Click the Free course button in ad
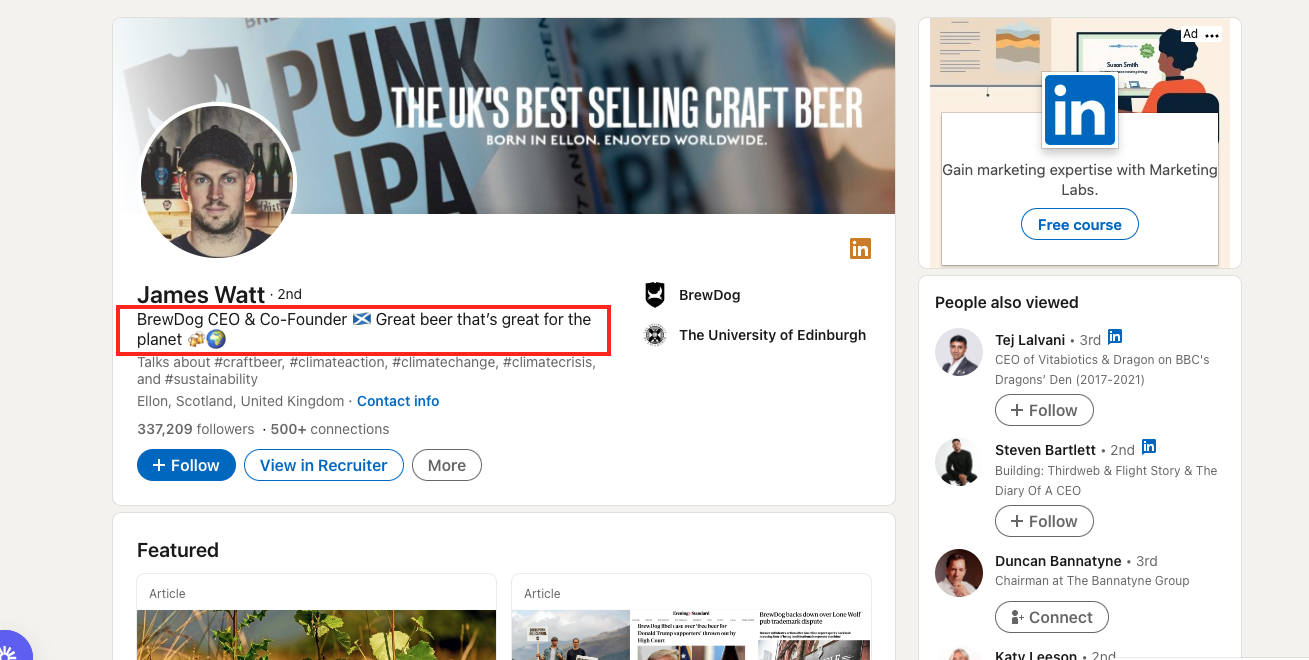The width and height of the screenshot is (1309, 660). pos(1080,224)
